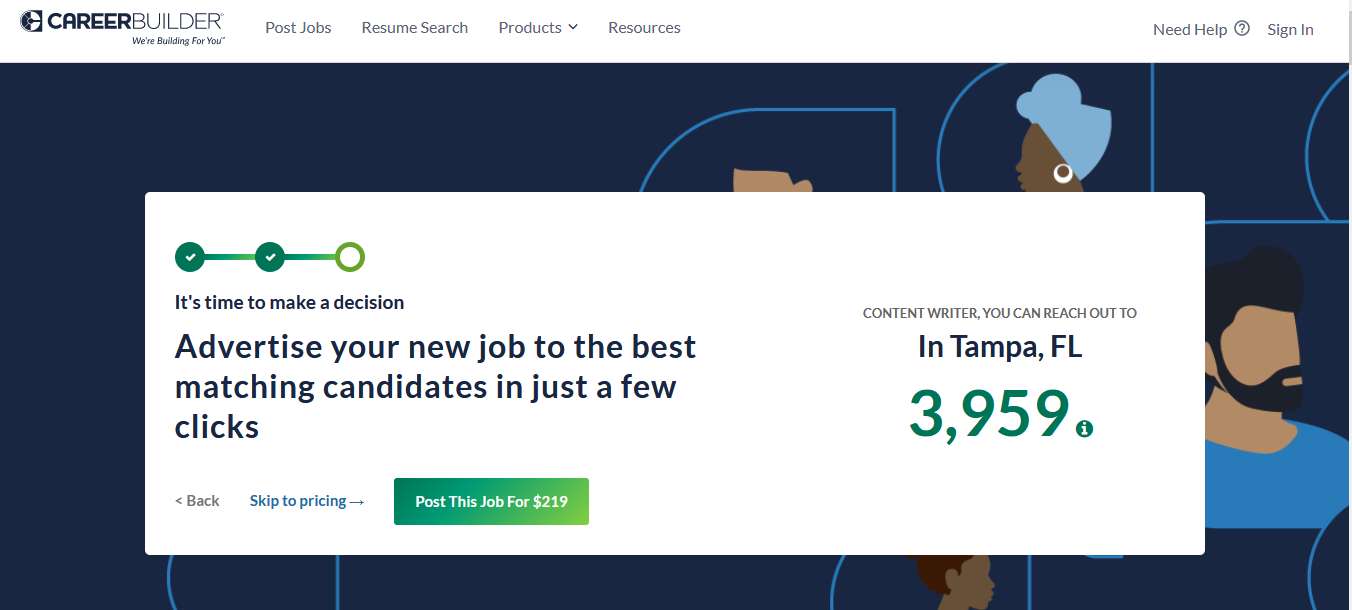Go back using the Back link
Viewport: 1352px width, 610px height.
196,501
